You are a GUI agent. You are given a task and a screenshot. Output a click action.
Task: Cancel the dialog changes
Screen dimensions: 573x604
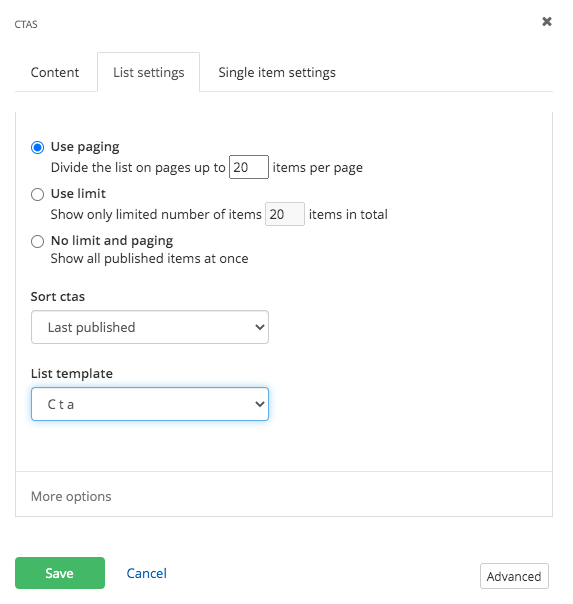(x=146, y=573)
